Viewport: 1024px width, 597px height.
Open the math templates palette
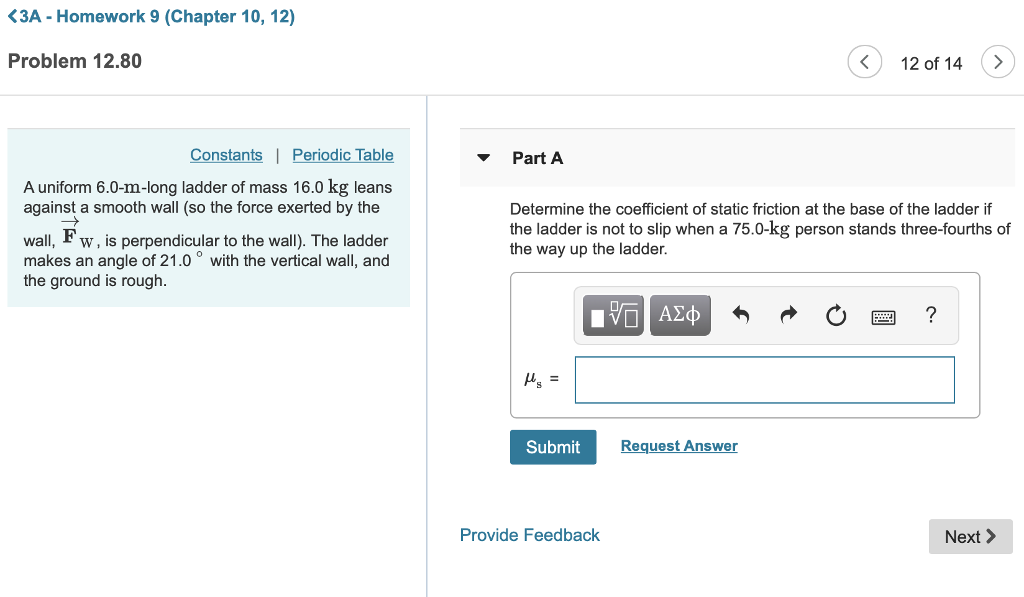click(611, 315)
